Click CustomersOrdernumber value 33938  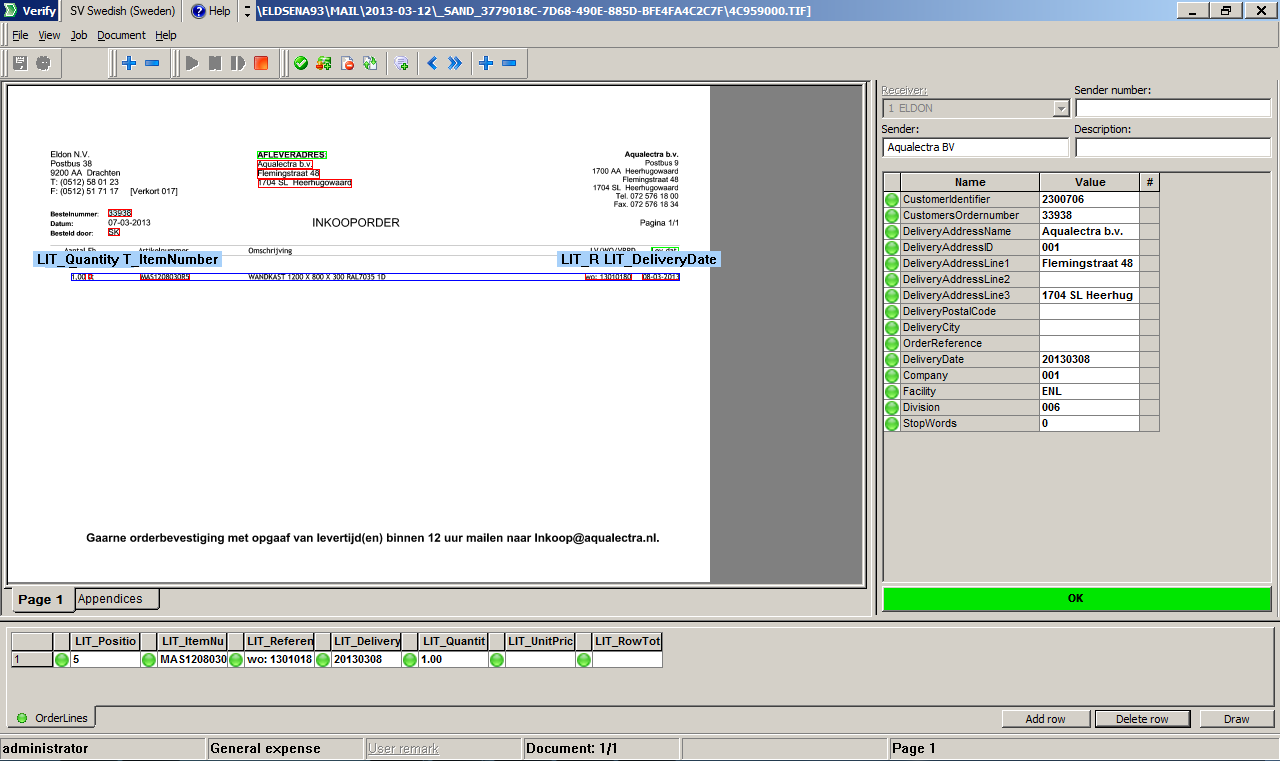coord(1089,215)
